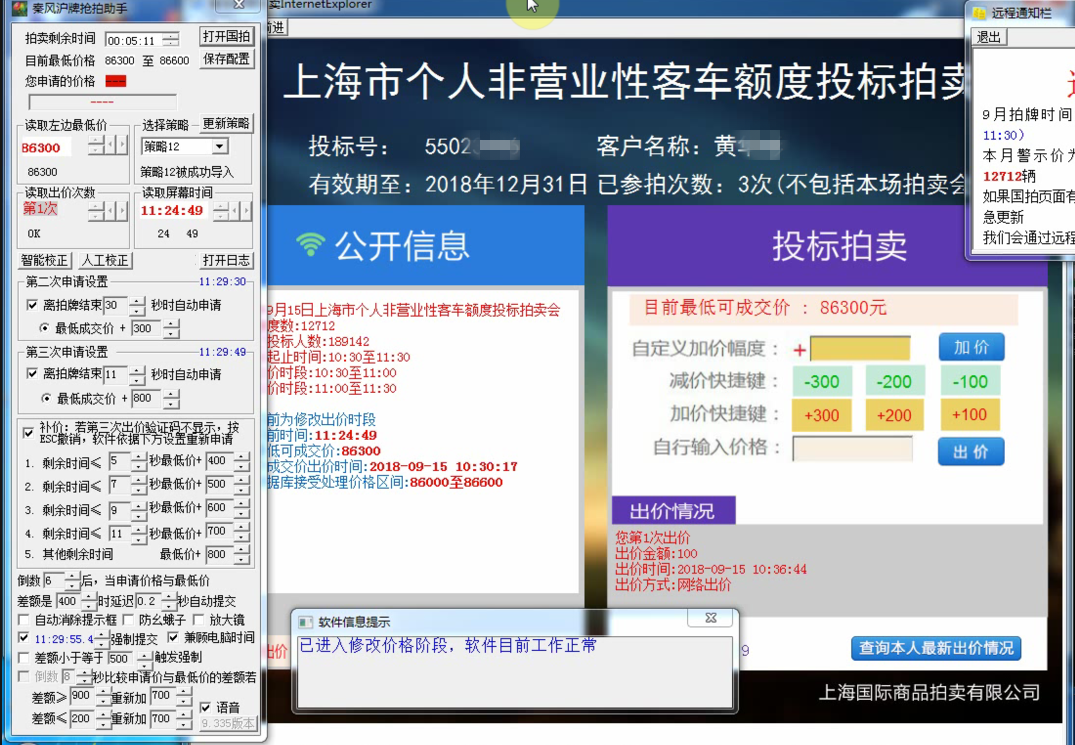
Task: Click the +300 price increase shortcut
Action: click(x=822, y=415)
